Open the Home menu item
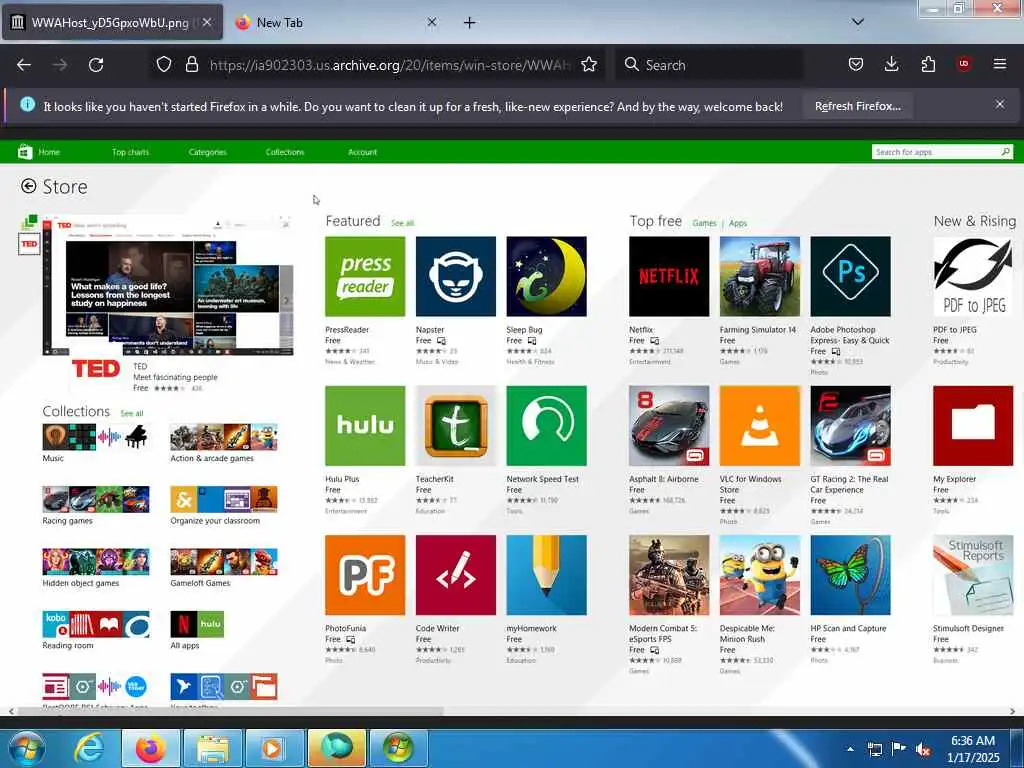 tap(49, 152)
